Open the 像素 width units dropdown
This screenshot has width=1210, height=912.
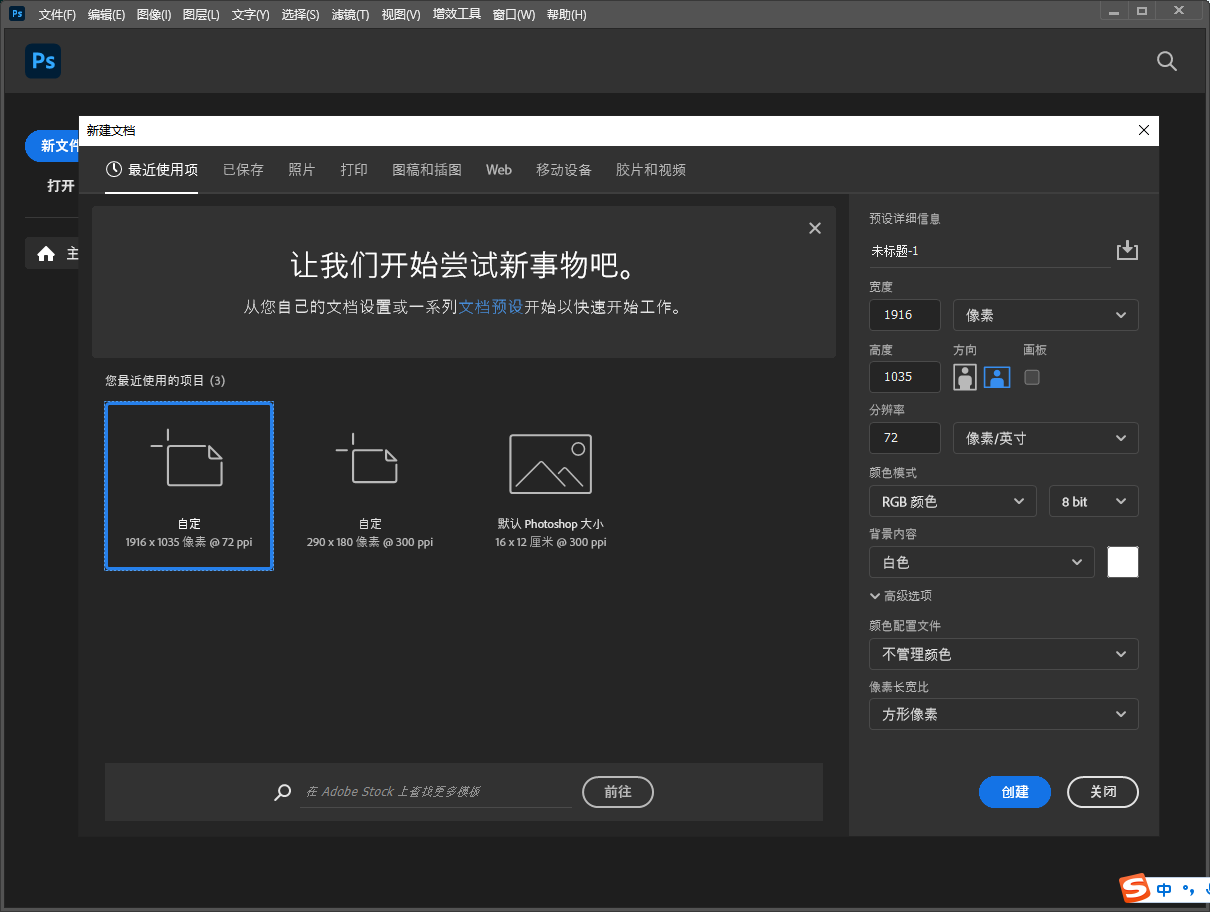coord(1045,314)
